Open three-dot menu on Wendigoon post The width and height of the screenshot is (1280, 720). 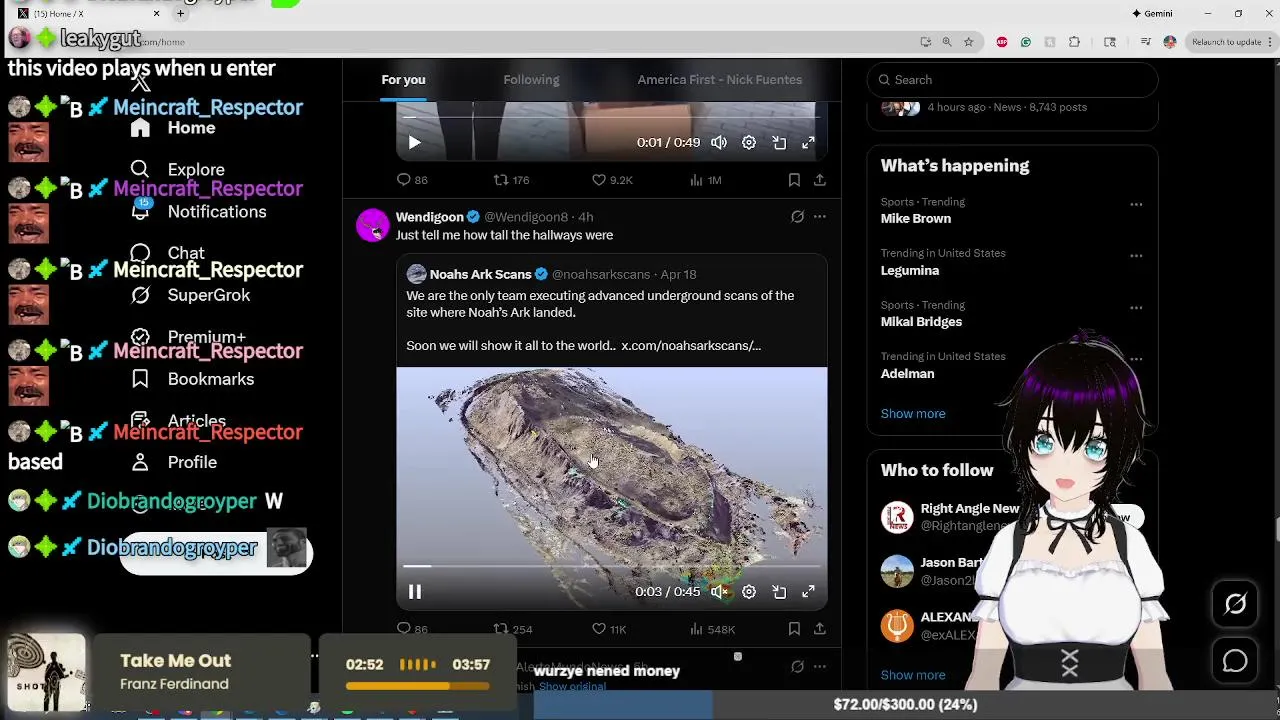coord(819,217)
